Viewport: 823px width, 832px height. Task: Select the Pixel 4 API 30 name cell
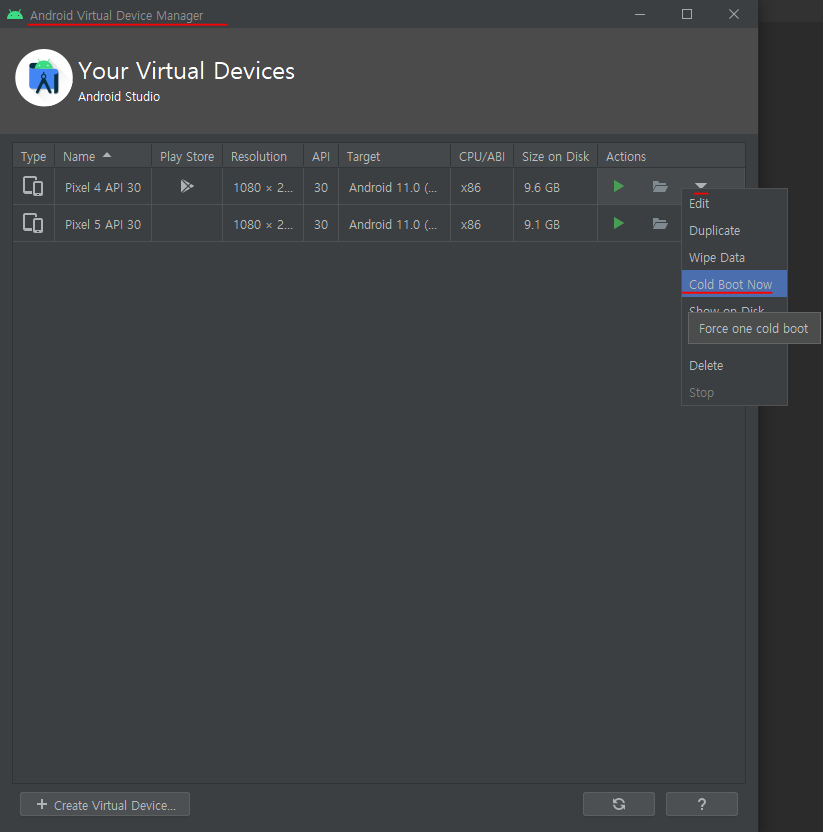(103, 187)
